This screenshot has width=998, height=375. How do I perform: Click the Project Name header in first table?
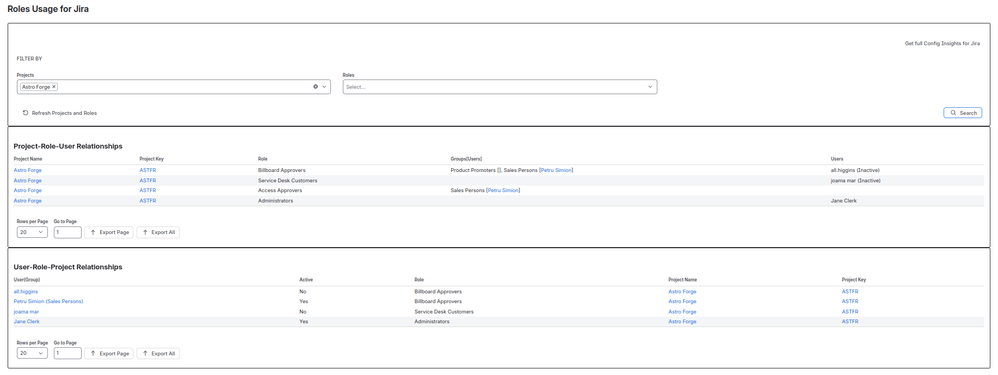click(28, 159)
